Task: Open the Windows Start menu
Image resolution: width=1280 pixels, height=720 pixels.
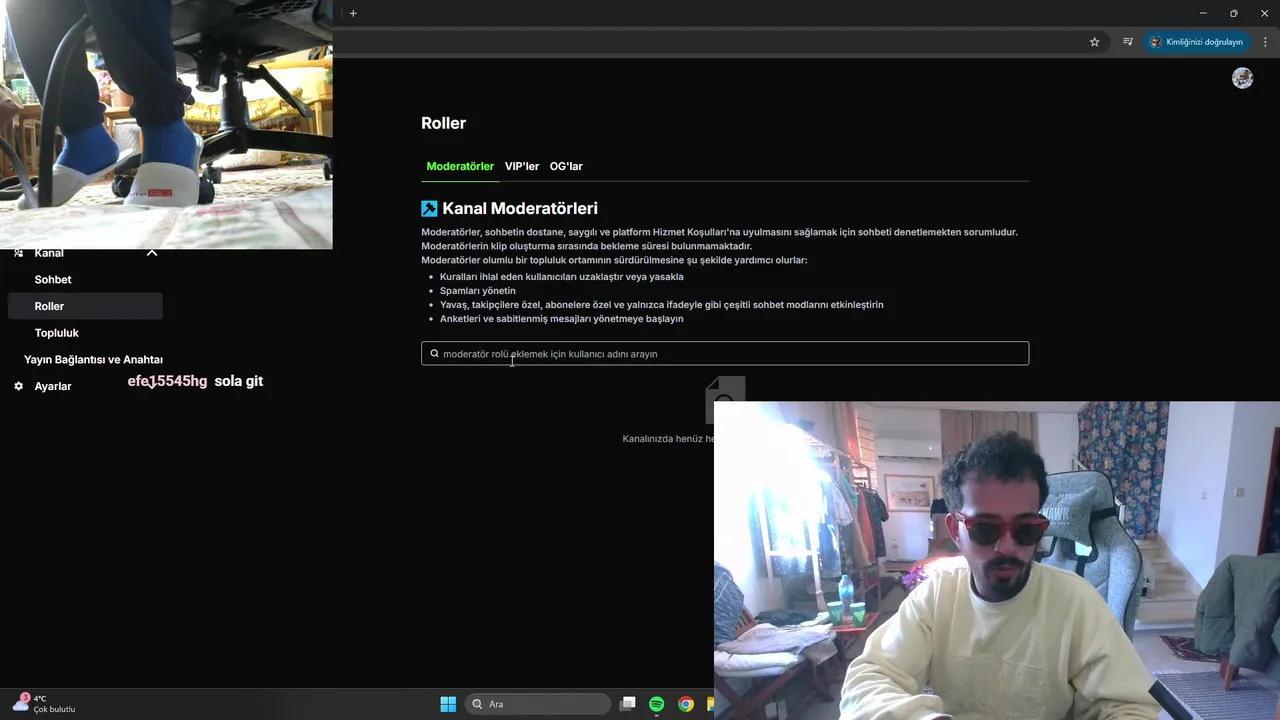Action: (x=448, y=704)
